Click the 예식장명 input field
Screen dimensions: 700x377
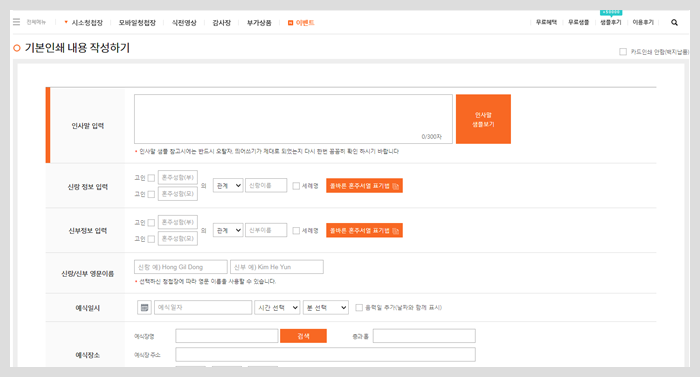[x=227, y=336]
